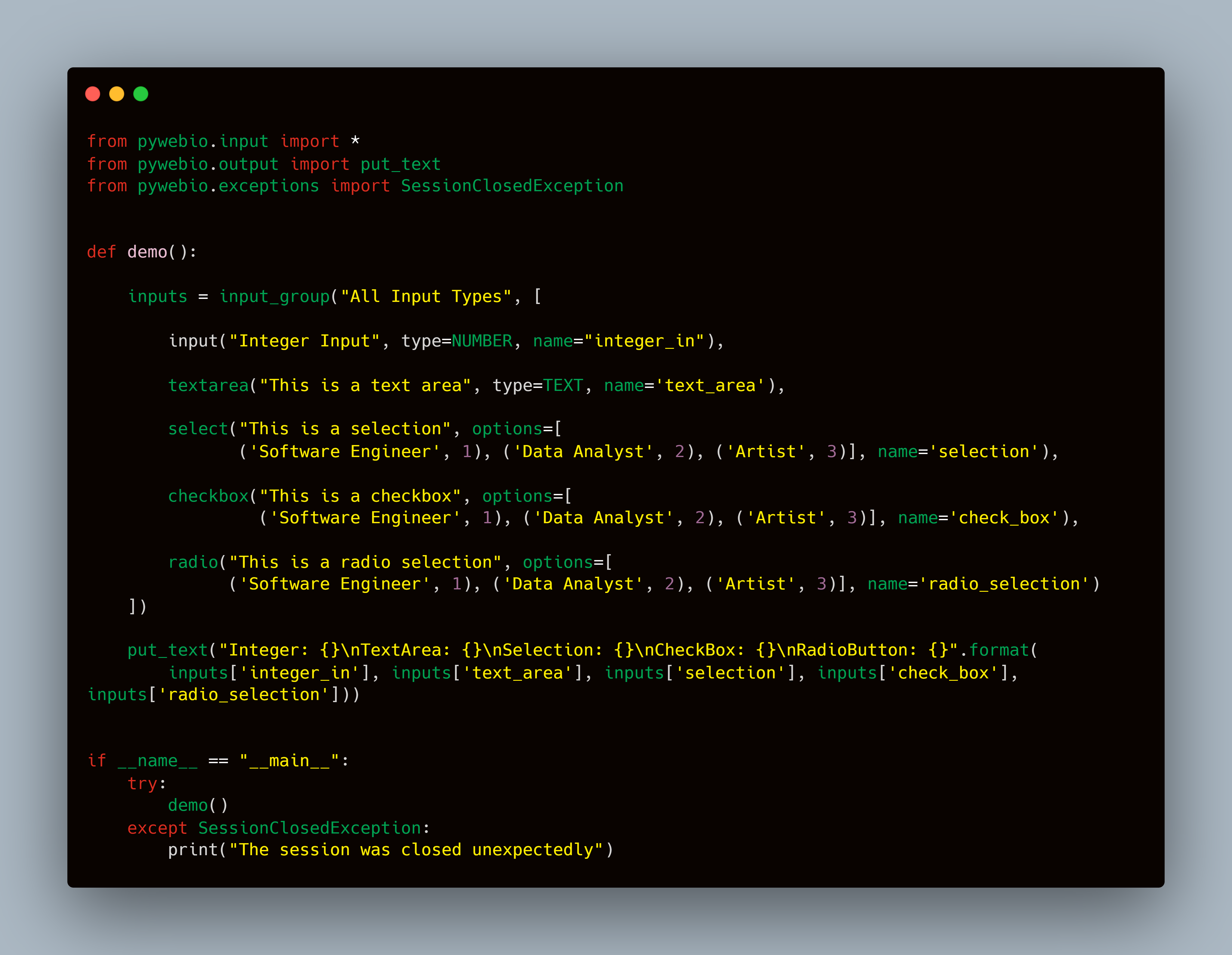
Task: Click the string "This is a radio selection"
Action: pos(365,562)
